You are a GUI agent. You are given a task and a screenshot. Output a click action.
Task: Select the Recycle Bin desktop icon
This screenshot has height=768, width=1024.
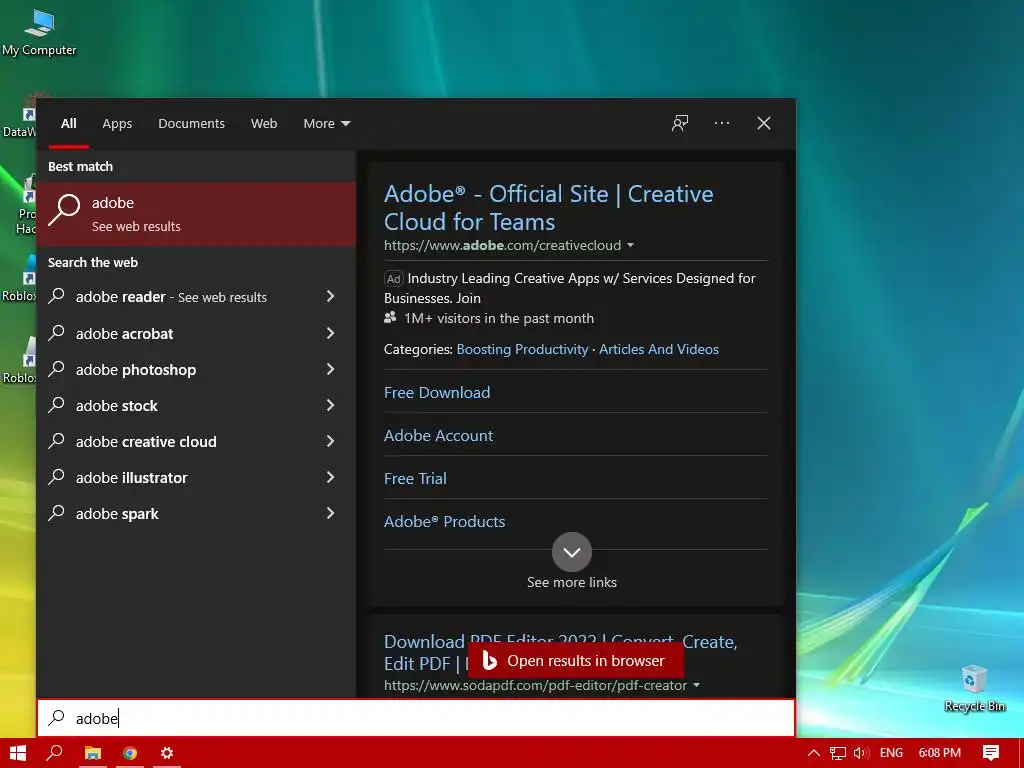(974, 688)
